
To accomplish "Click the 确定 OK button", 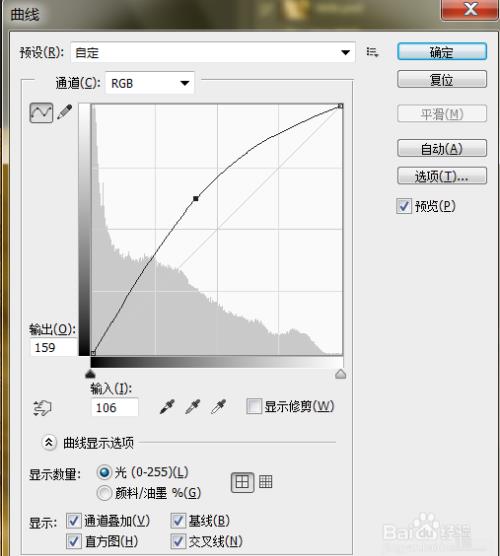I will coord(442,52).
